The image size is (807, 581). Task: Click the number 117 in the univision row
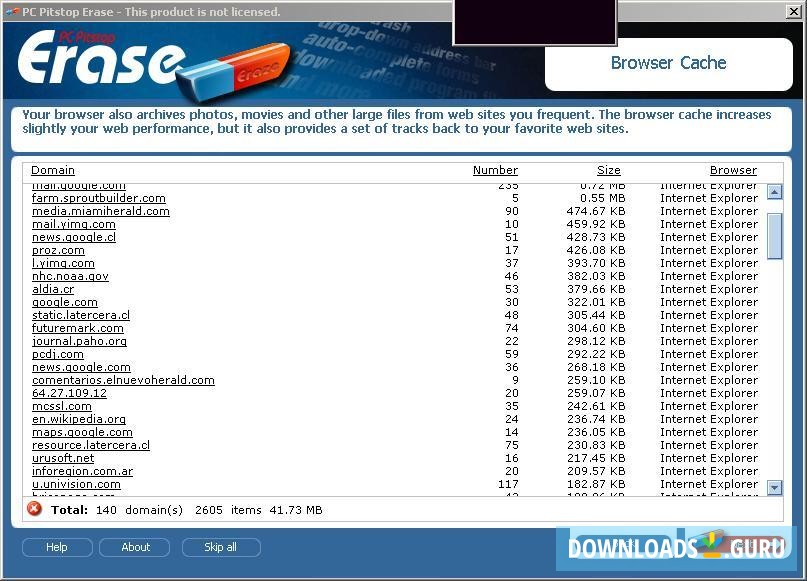tap(508, 484)
